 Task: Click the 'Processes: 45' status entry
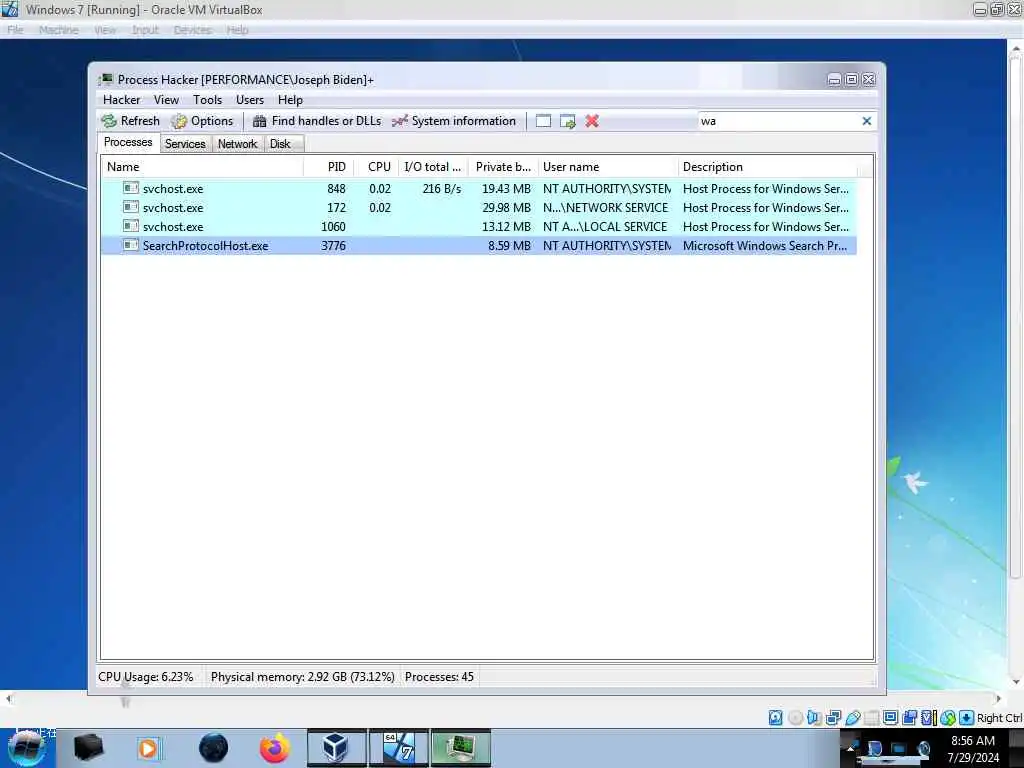click(439, 677)
